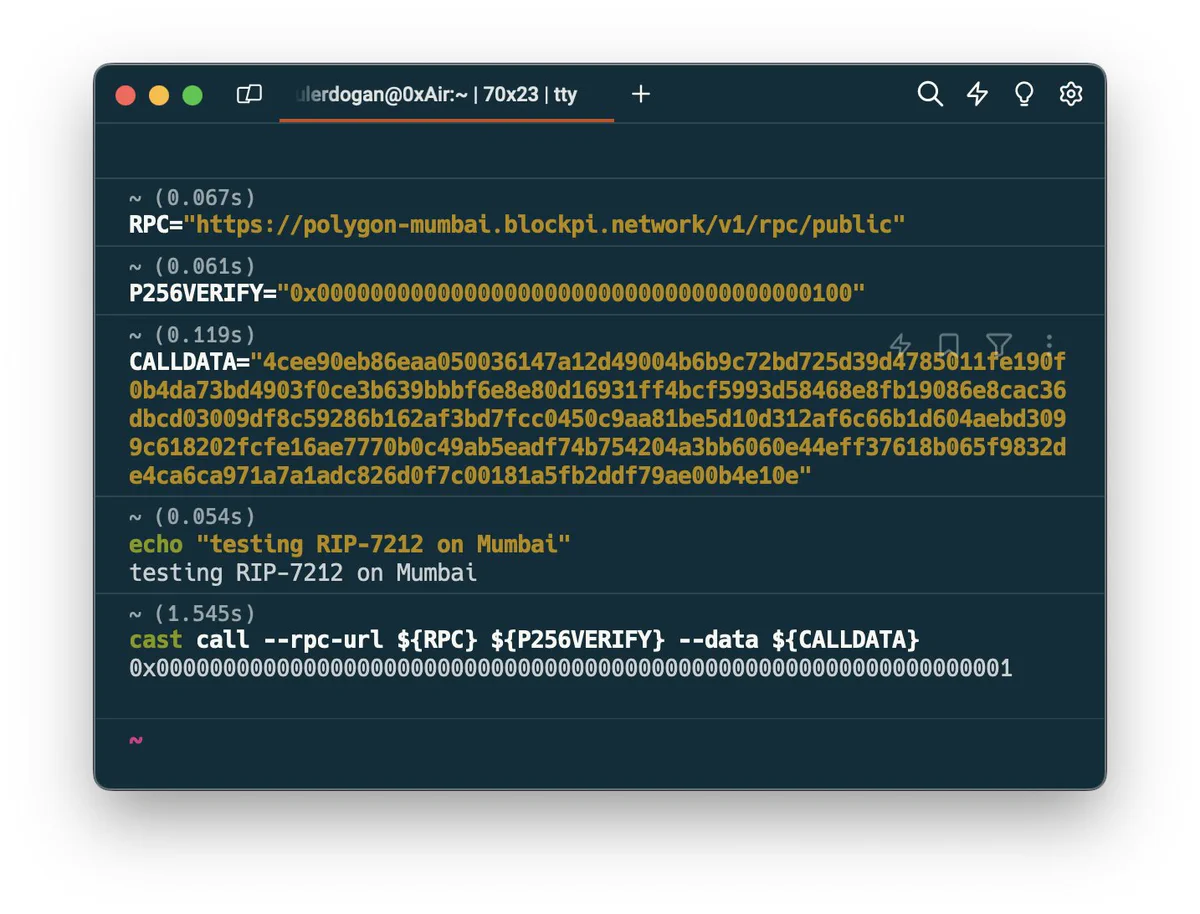Click the ~ (0.067s) timing label

click(193, 198)
